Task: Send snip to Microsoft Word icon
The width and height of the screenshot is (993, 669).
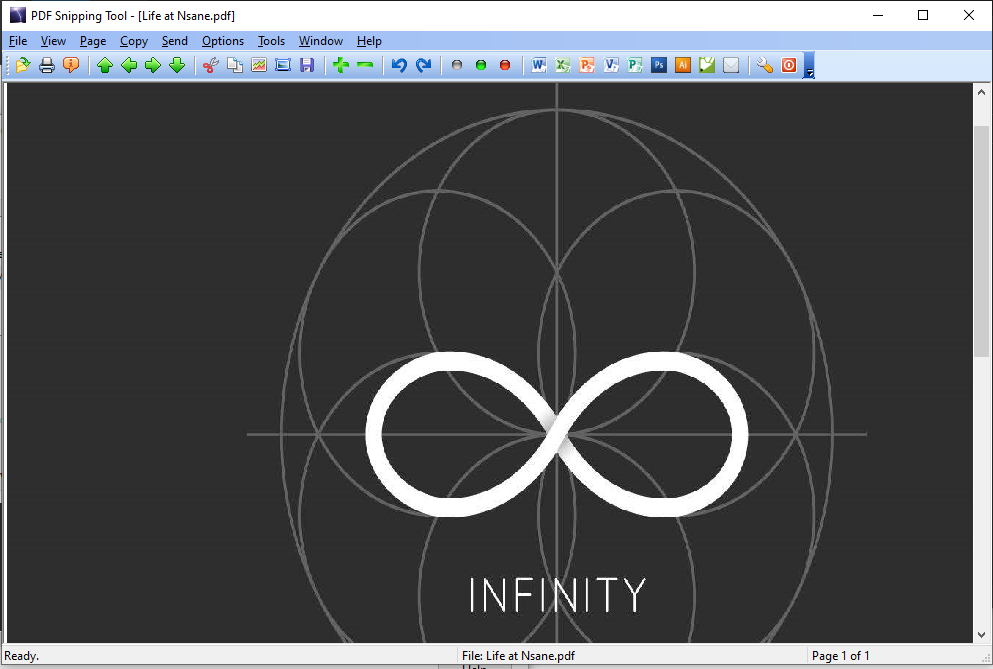Action: click(x=539, y=65)
